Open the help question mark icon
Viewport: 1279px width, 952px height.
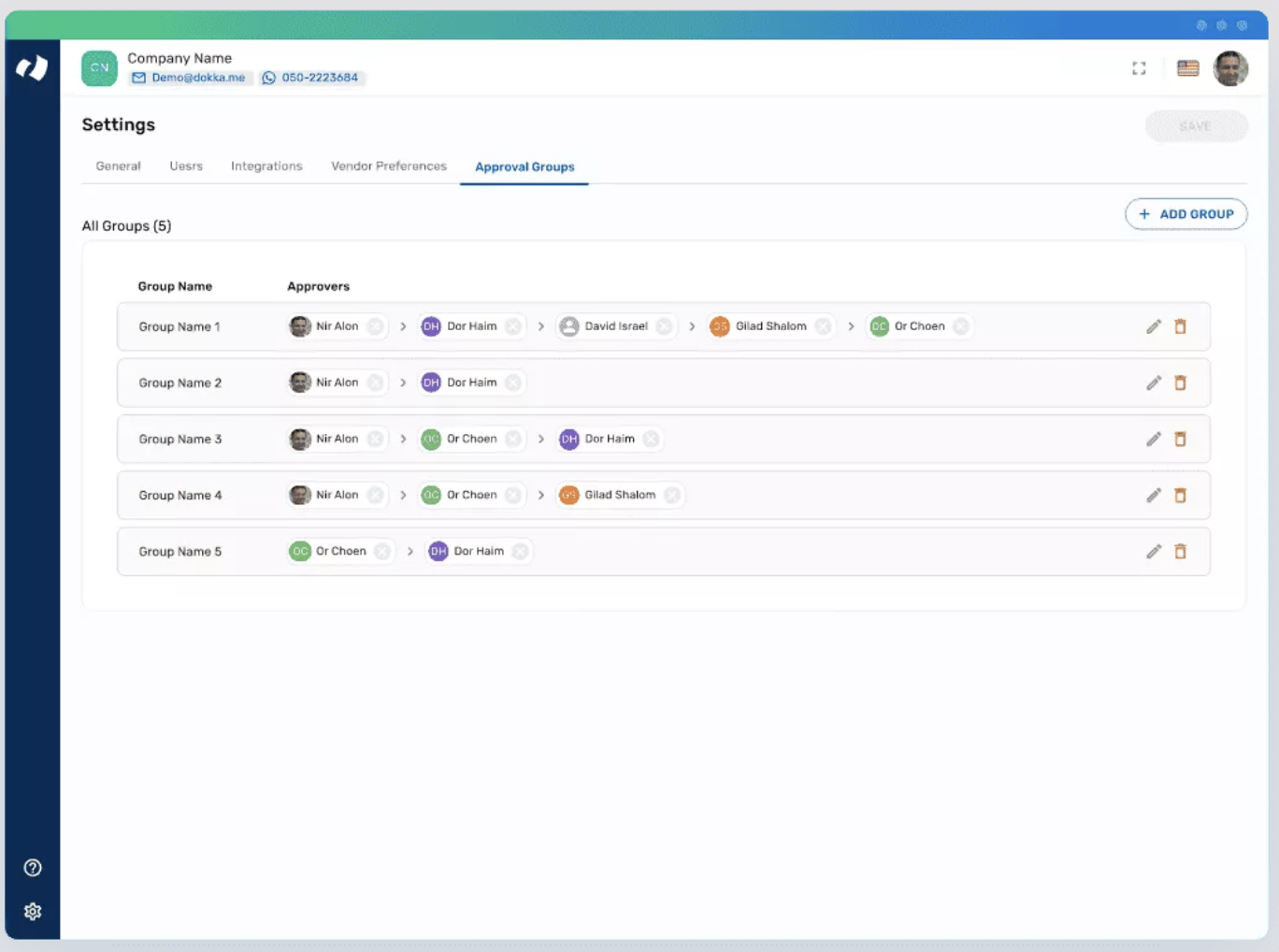pyautogui.click(x=33, y=868)
